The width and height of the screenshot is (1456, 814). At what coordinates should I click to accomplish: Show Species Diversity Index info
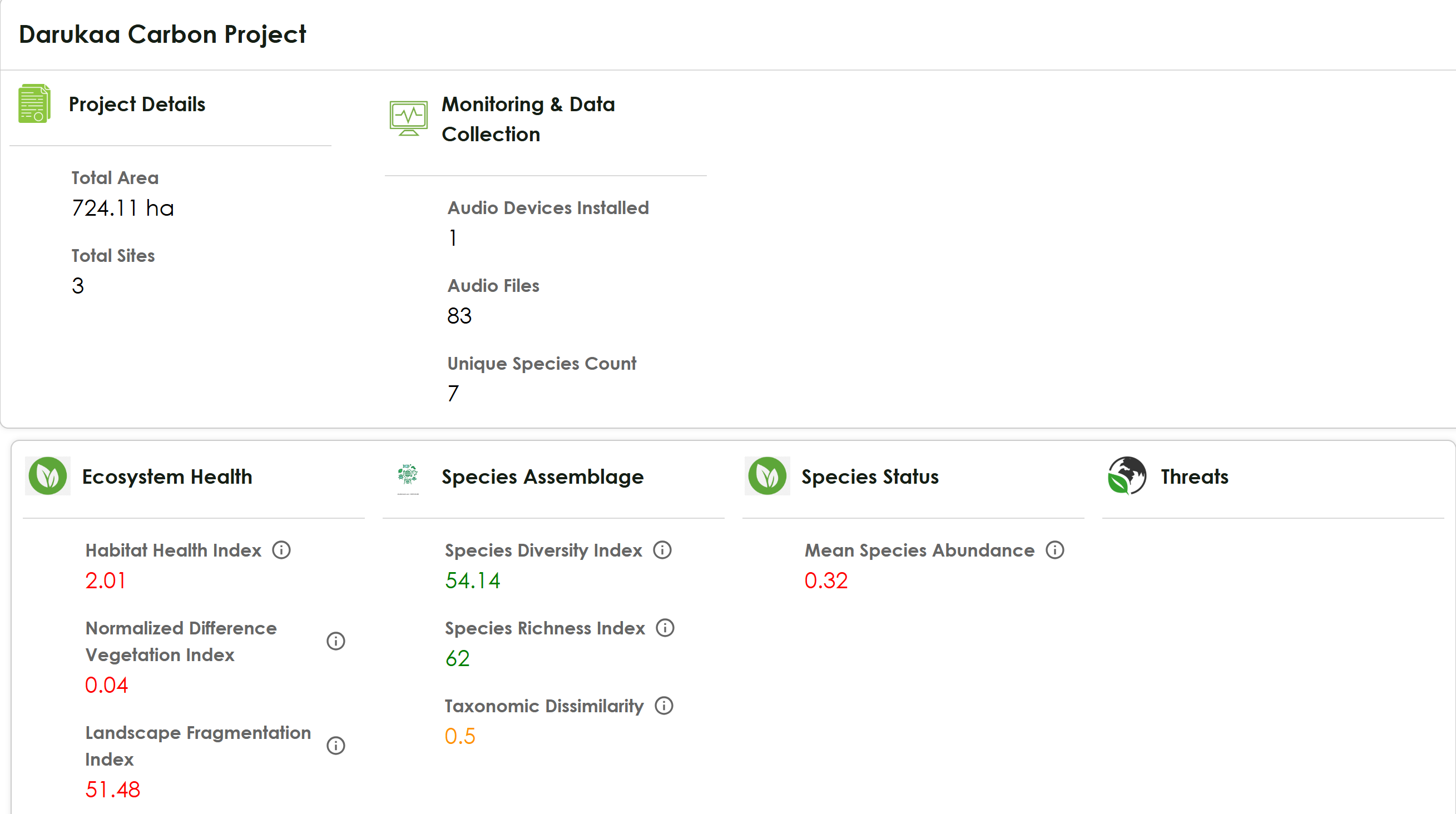click(662, 550)
